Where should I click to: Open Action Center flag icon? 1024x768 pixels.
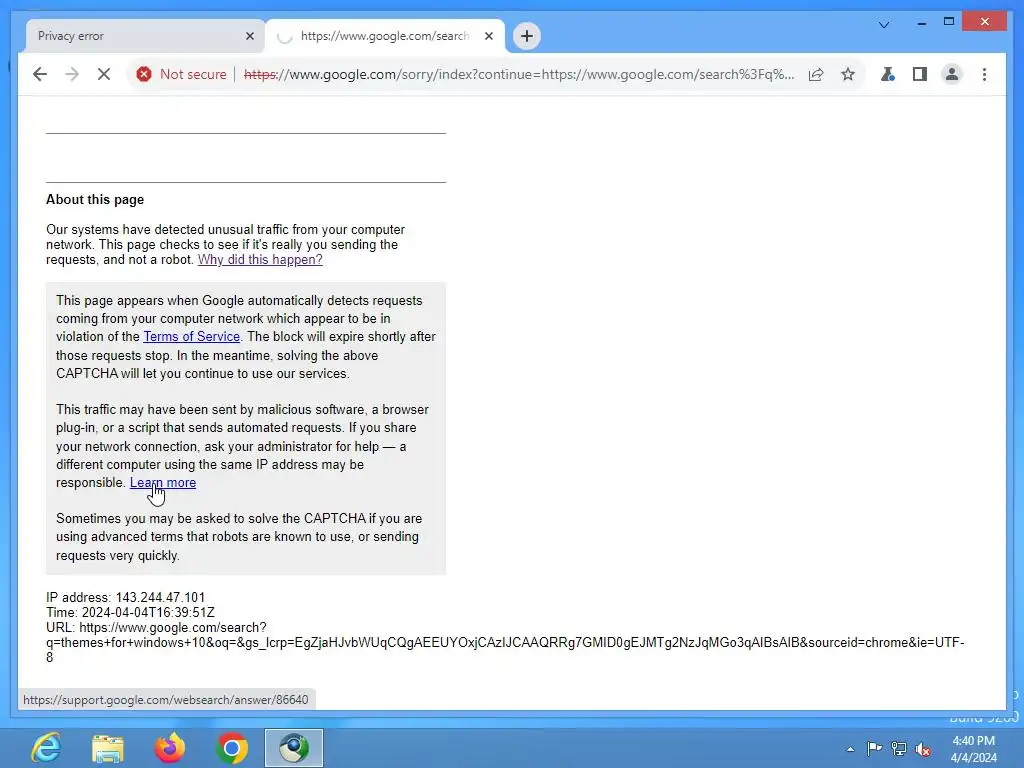pyautogui.click(x=874, y=748)
